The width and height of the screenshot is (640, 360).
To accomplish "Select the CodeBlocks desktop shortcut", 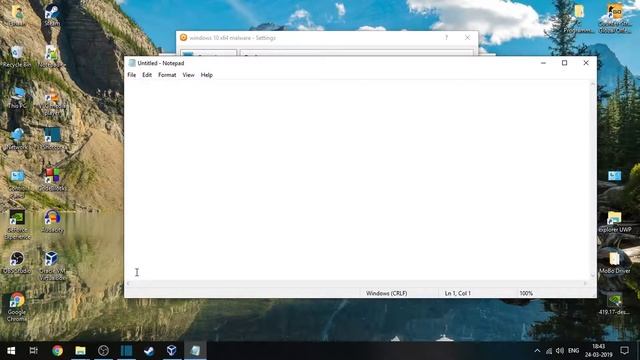I will pos(52,180).
